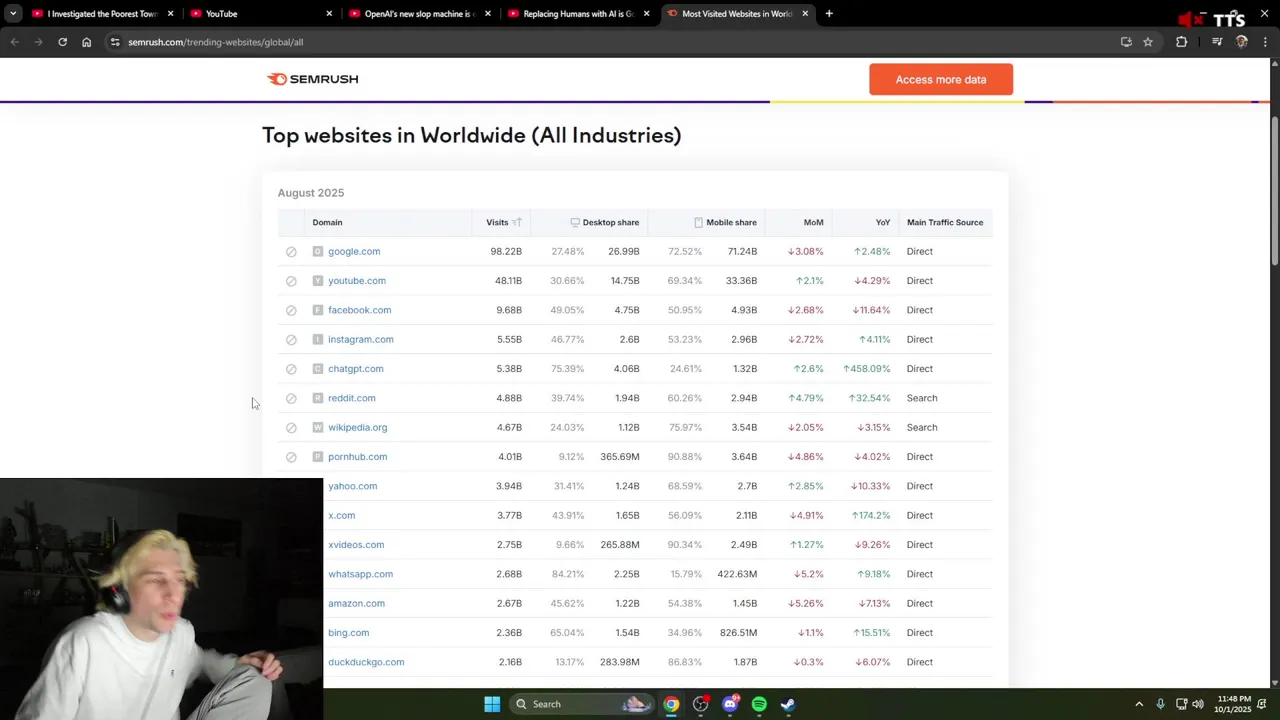
Task: Click the Main Traffic Source header
Action: tap(945, 222)
